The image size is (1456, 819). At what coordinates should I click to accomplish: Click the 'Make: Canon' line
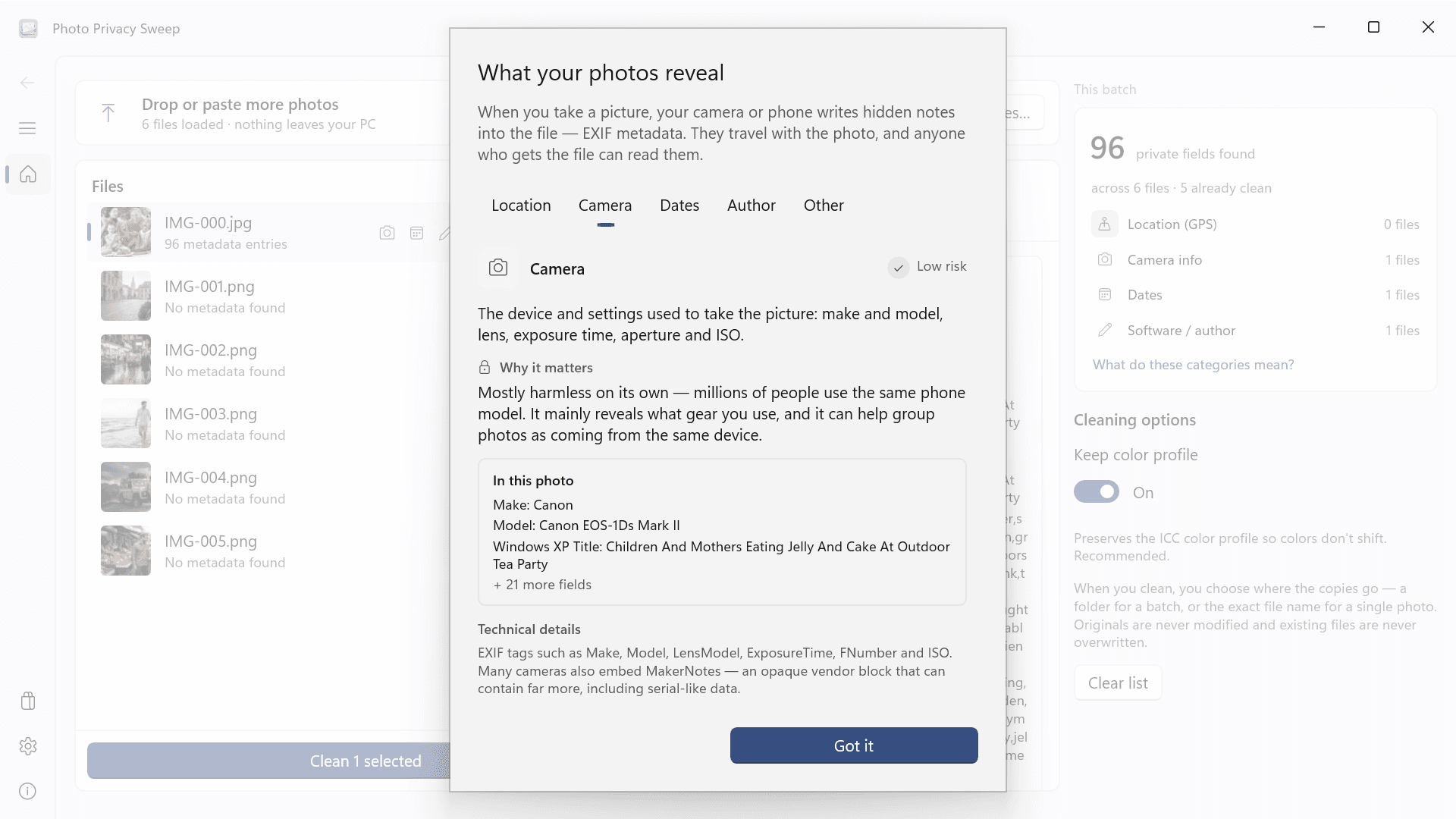coord(533,505)
